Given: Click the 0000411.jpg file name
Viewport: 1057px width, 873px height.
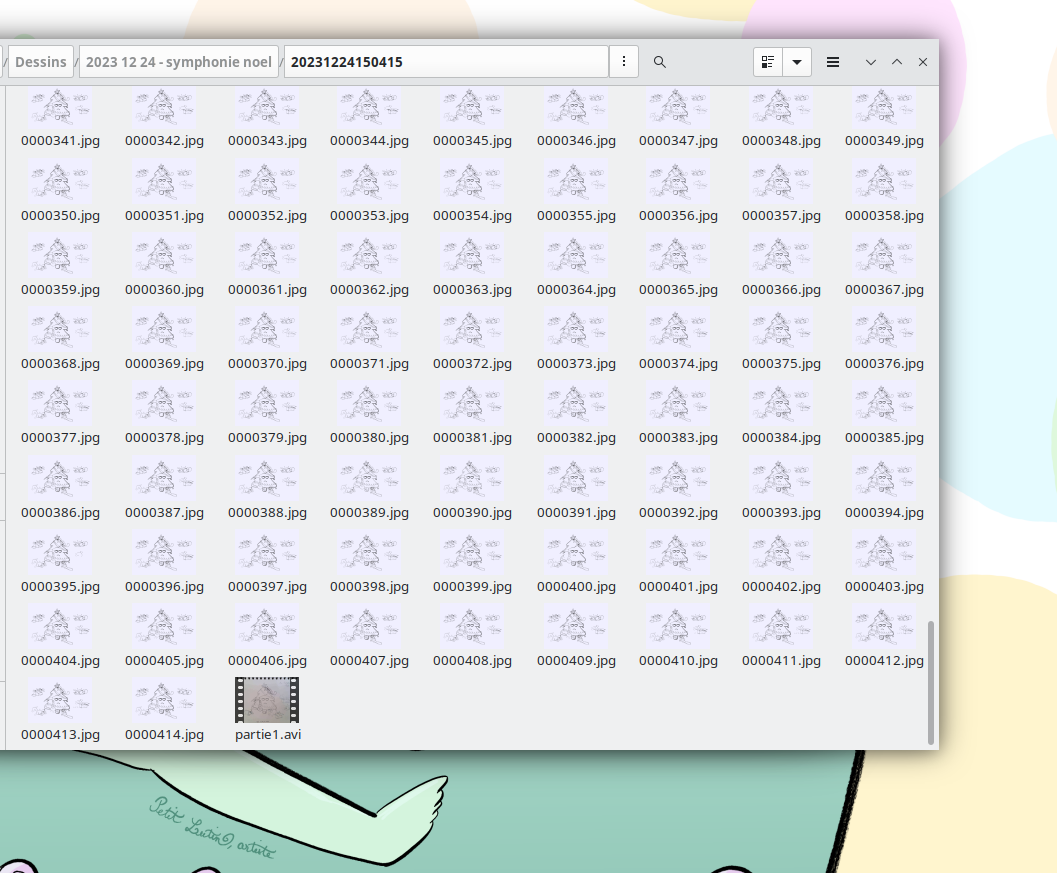Looking at the screenshot, I should (x=781, y=661).
